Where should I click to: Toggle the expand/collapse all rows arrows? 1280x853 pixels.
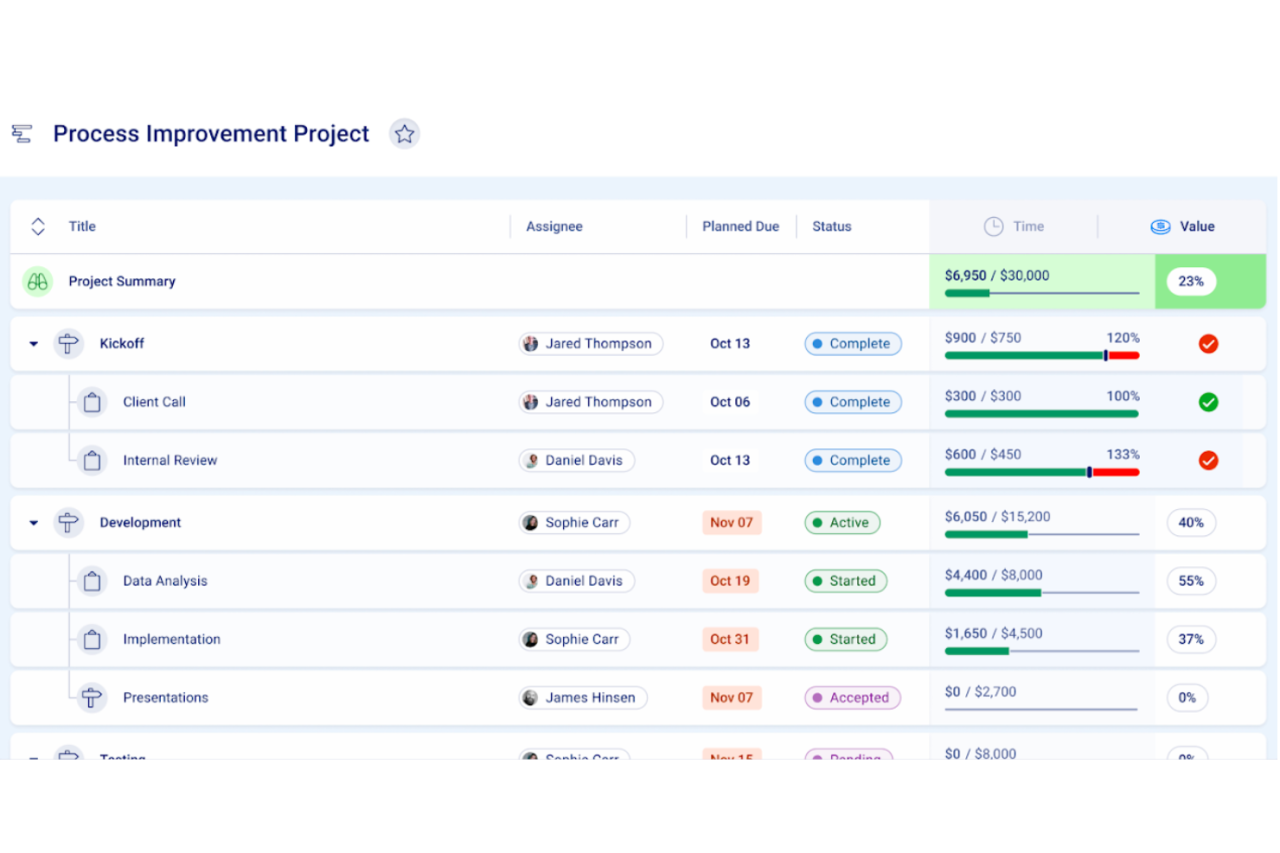click(38, 227)
